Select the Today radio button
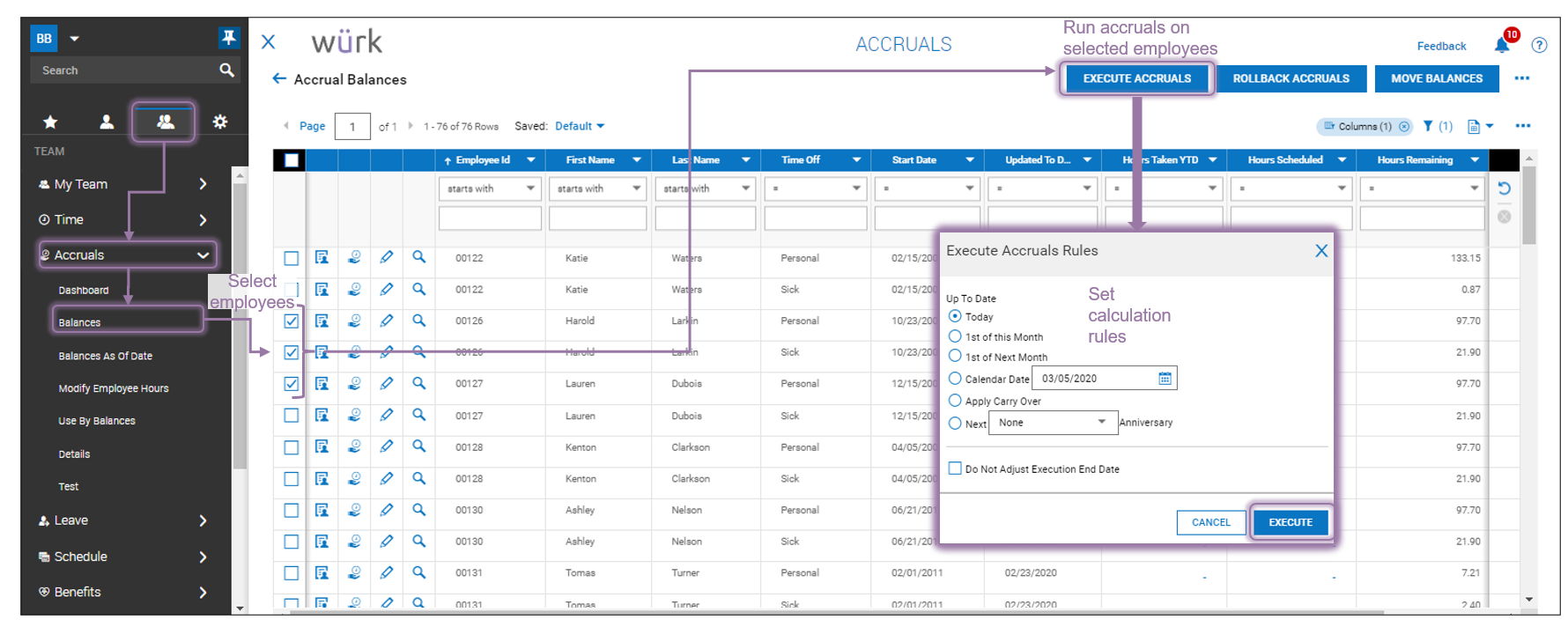 [955, 315]
